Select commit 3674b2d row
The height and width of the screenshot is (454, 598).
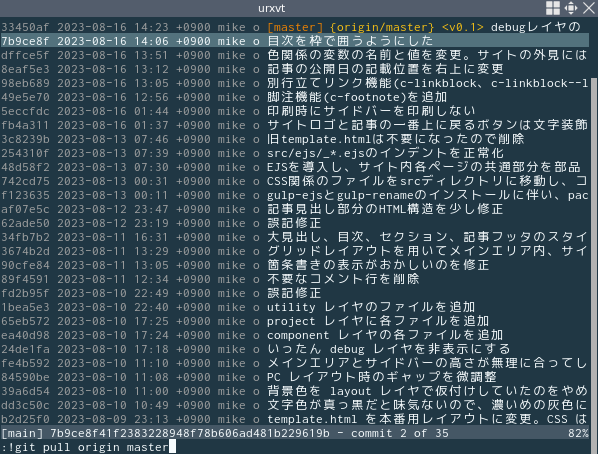tap(294, 251)
